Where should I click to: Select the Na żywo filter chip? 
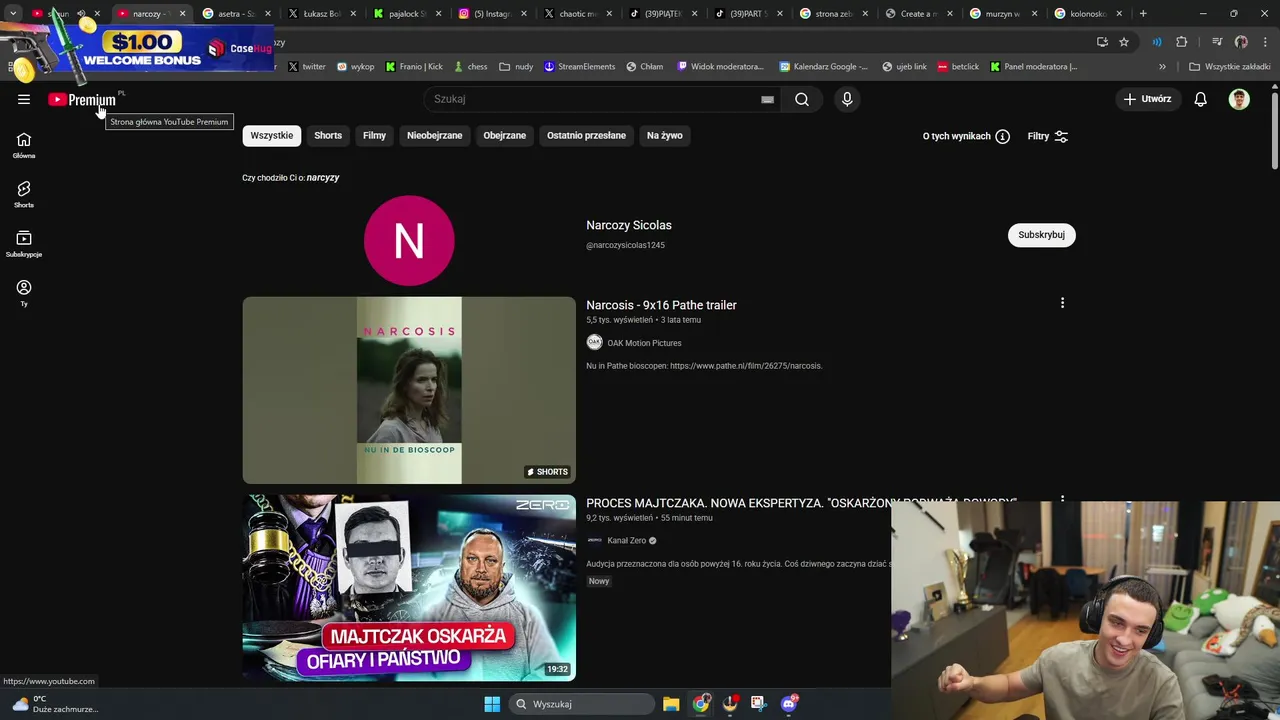coord(664,136)
